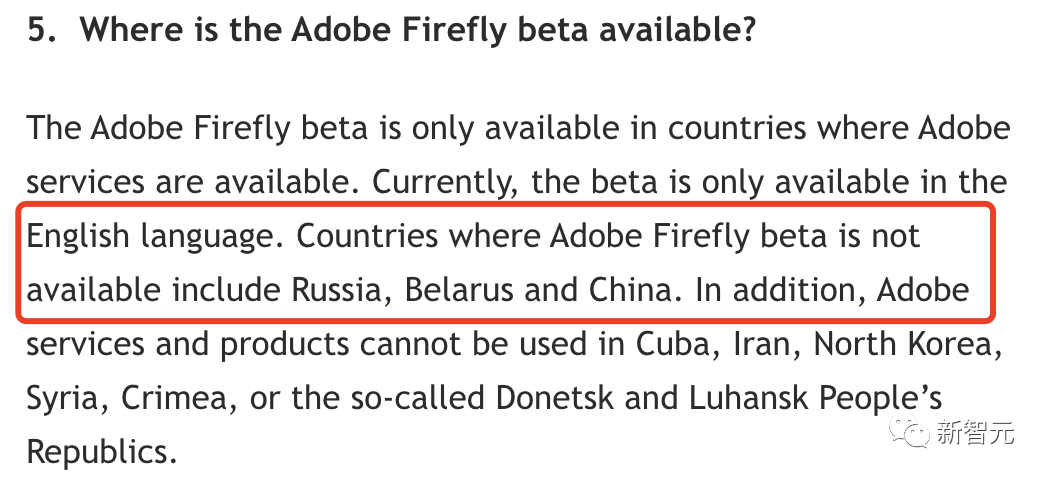Click the 新智元 watermark text
Screen dimensions: 1048x478
point(973,433)
